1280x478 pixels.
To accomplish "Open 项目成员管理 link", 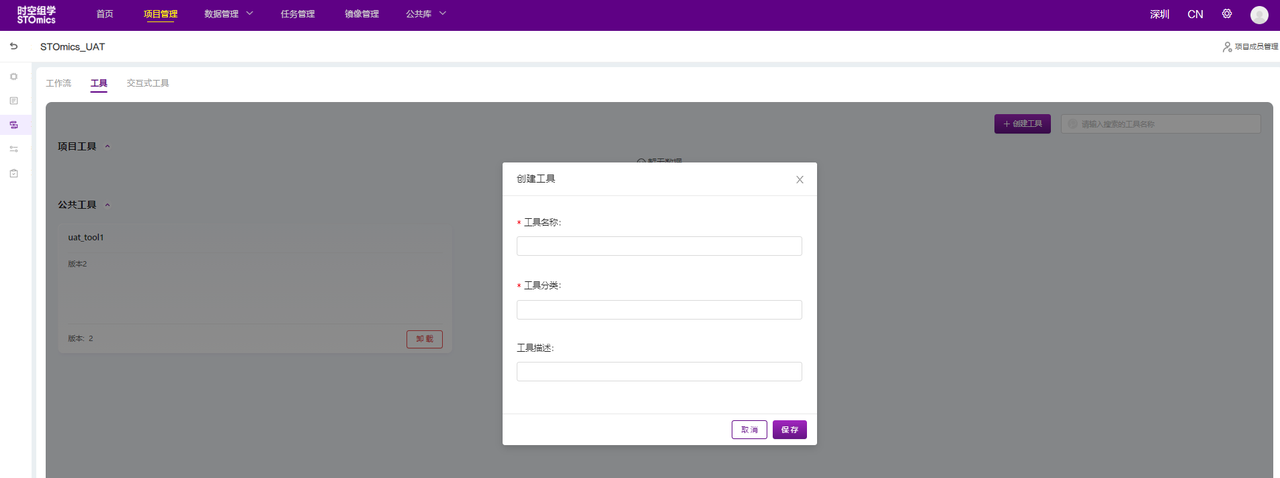I will (1250, 47).
